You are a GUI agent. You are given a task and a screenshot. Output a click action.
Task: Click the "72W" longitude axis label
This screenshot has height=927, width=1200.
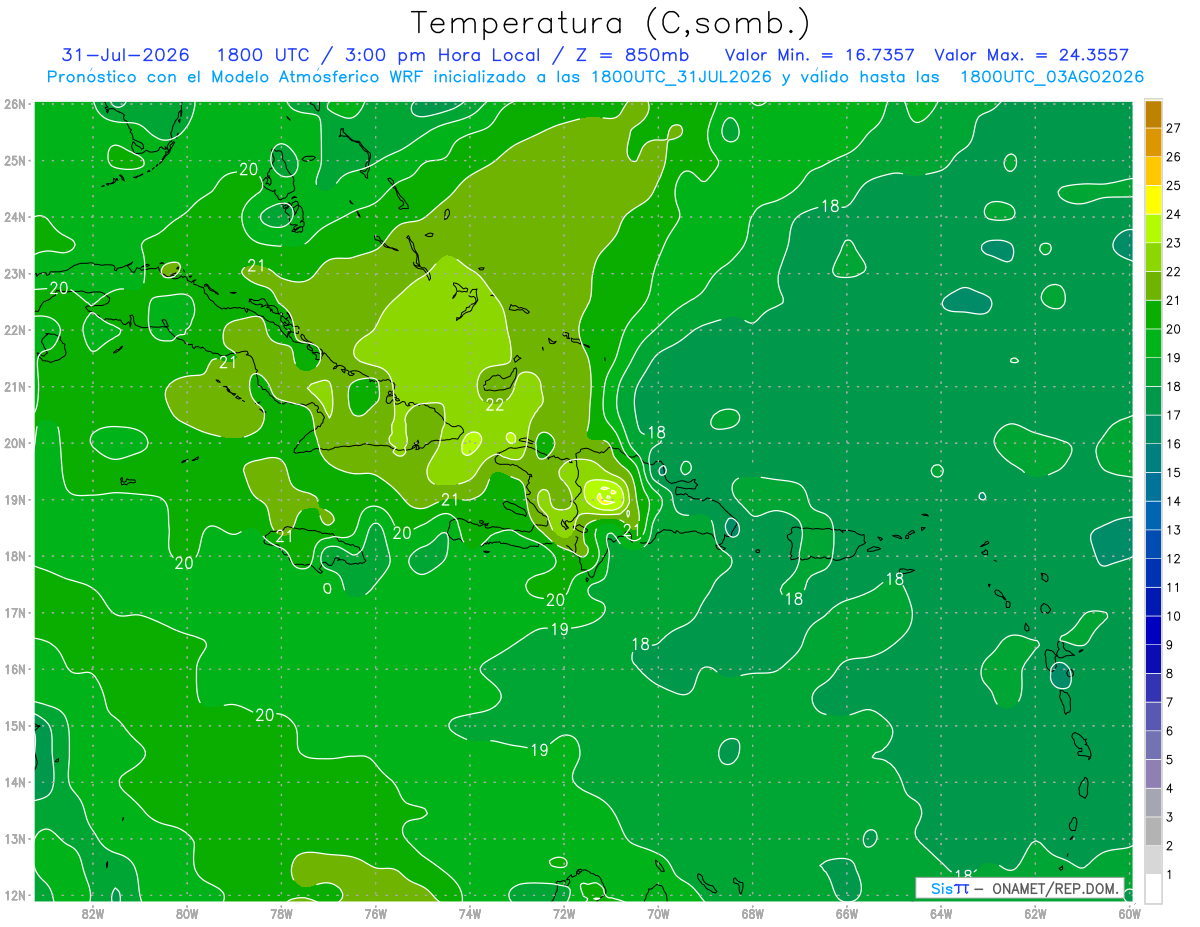(564, 913)
